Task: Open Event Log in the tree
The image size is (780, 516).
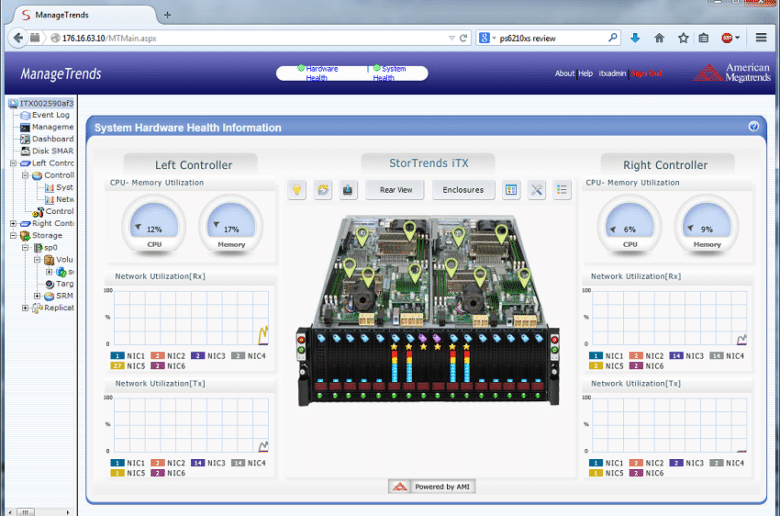Action: click(x=51, y=115)
